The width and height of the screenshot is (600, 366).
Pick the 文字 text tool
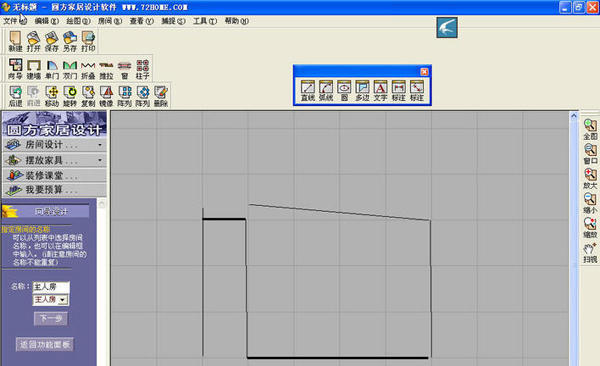coord(380,91)
